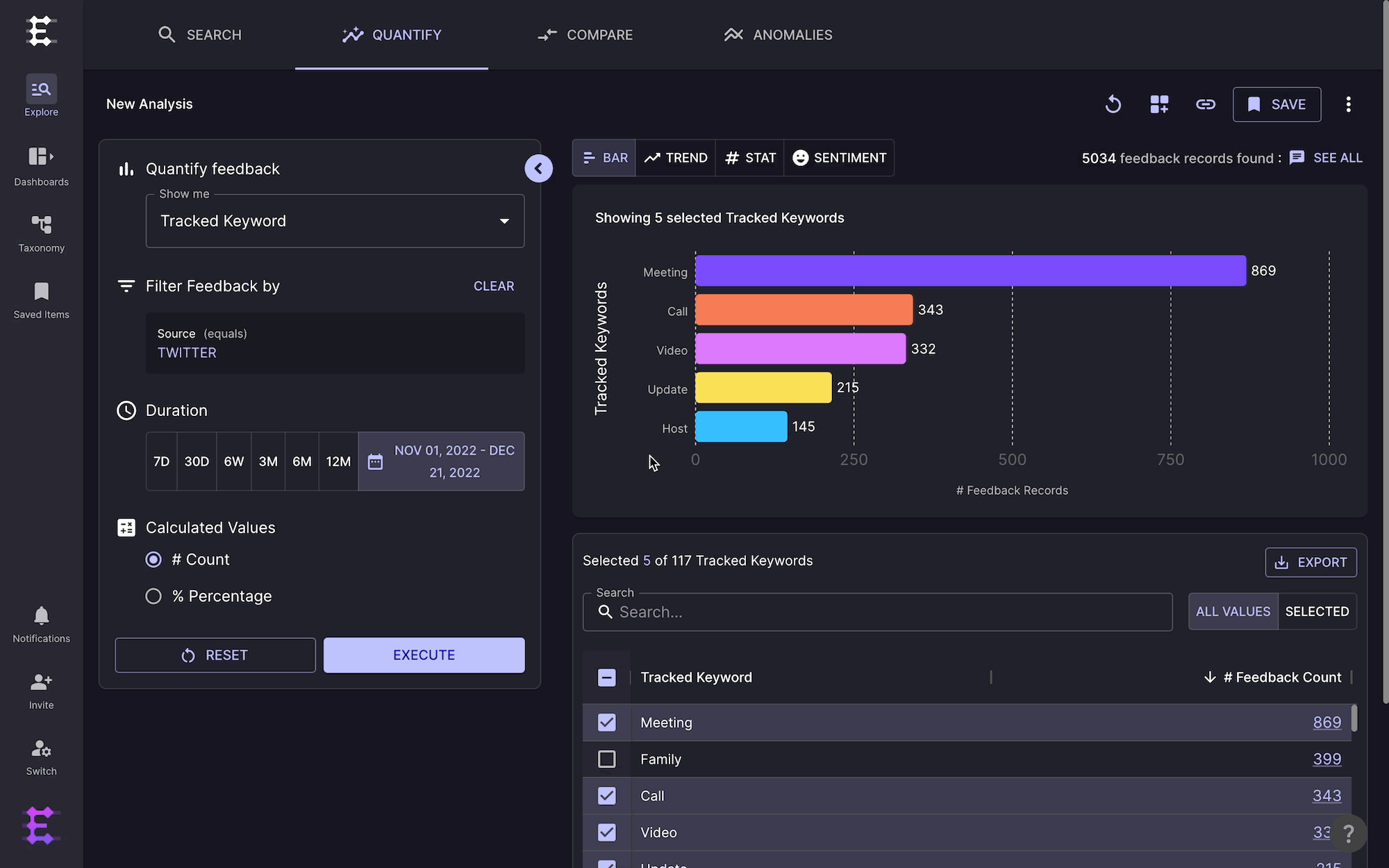Click the add-to-dashboard grid icon
This screenshot has width=1389, height=868.
(x=1159, y=104)
